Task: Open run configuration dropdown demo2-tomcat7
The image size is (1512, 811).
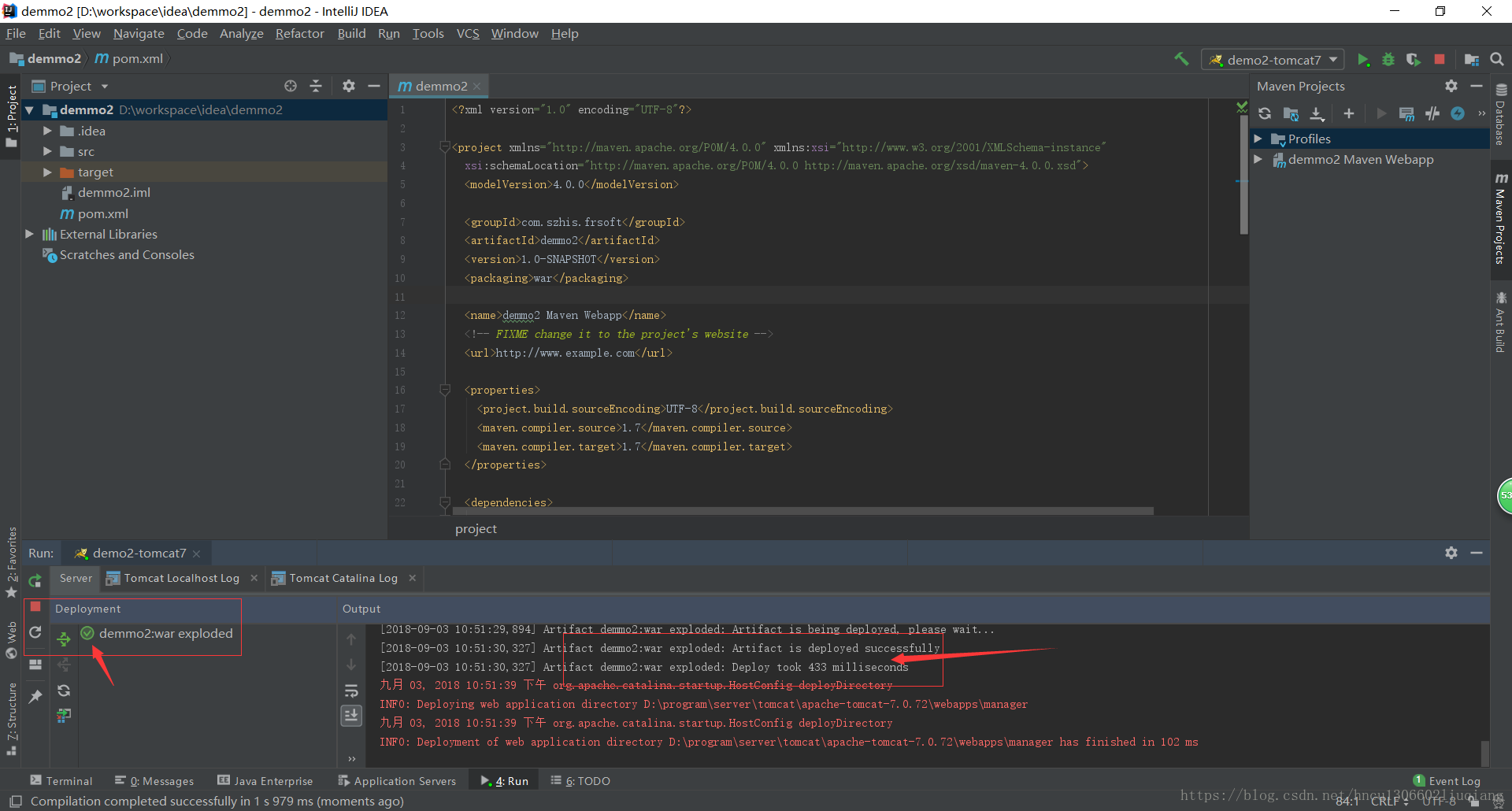Action: pos(1273,60)
